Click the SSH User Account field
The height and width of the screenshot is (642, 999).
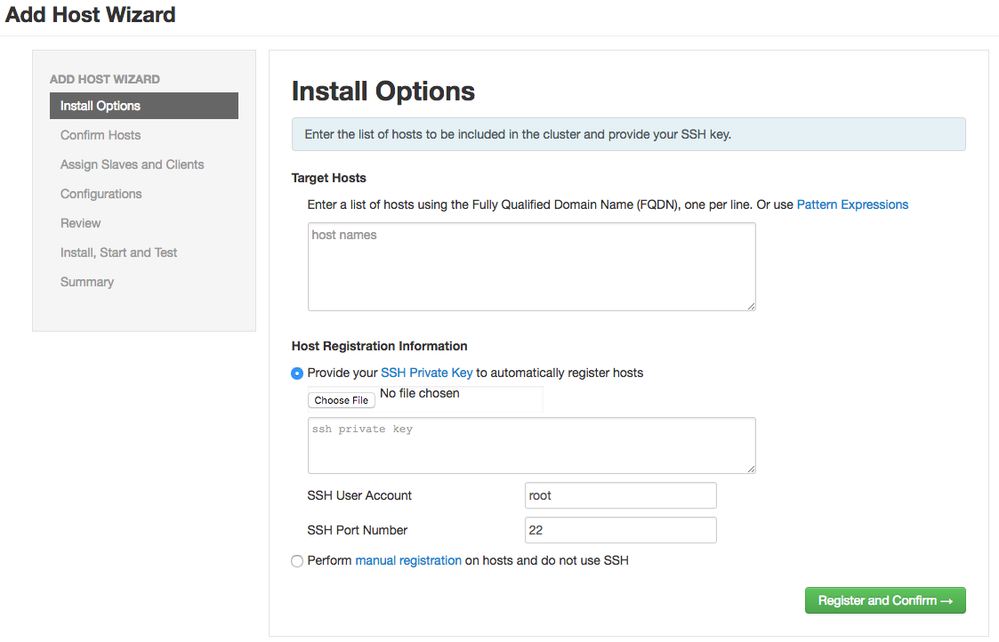620,496
